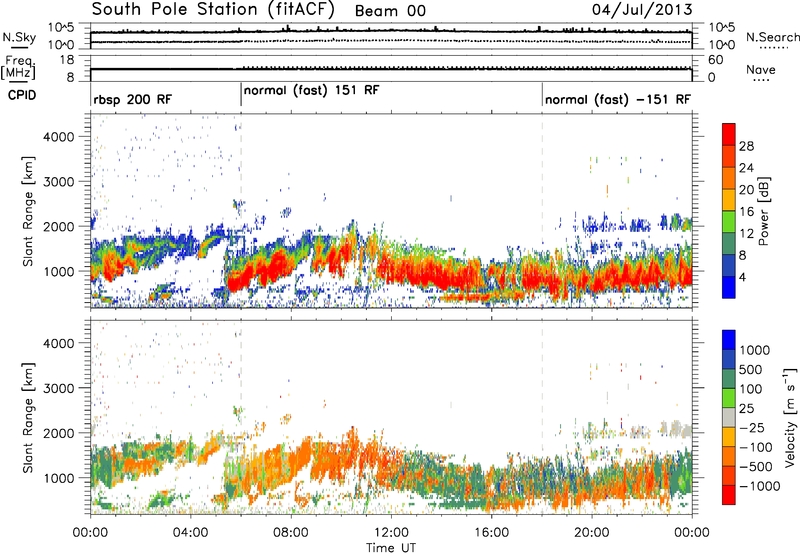Image resolution: width=800 pixels, height=554 pixels.
Task: Click the '1000' tick on velocity panel axis
Action: point(58,478)
